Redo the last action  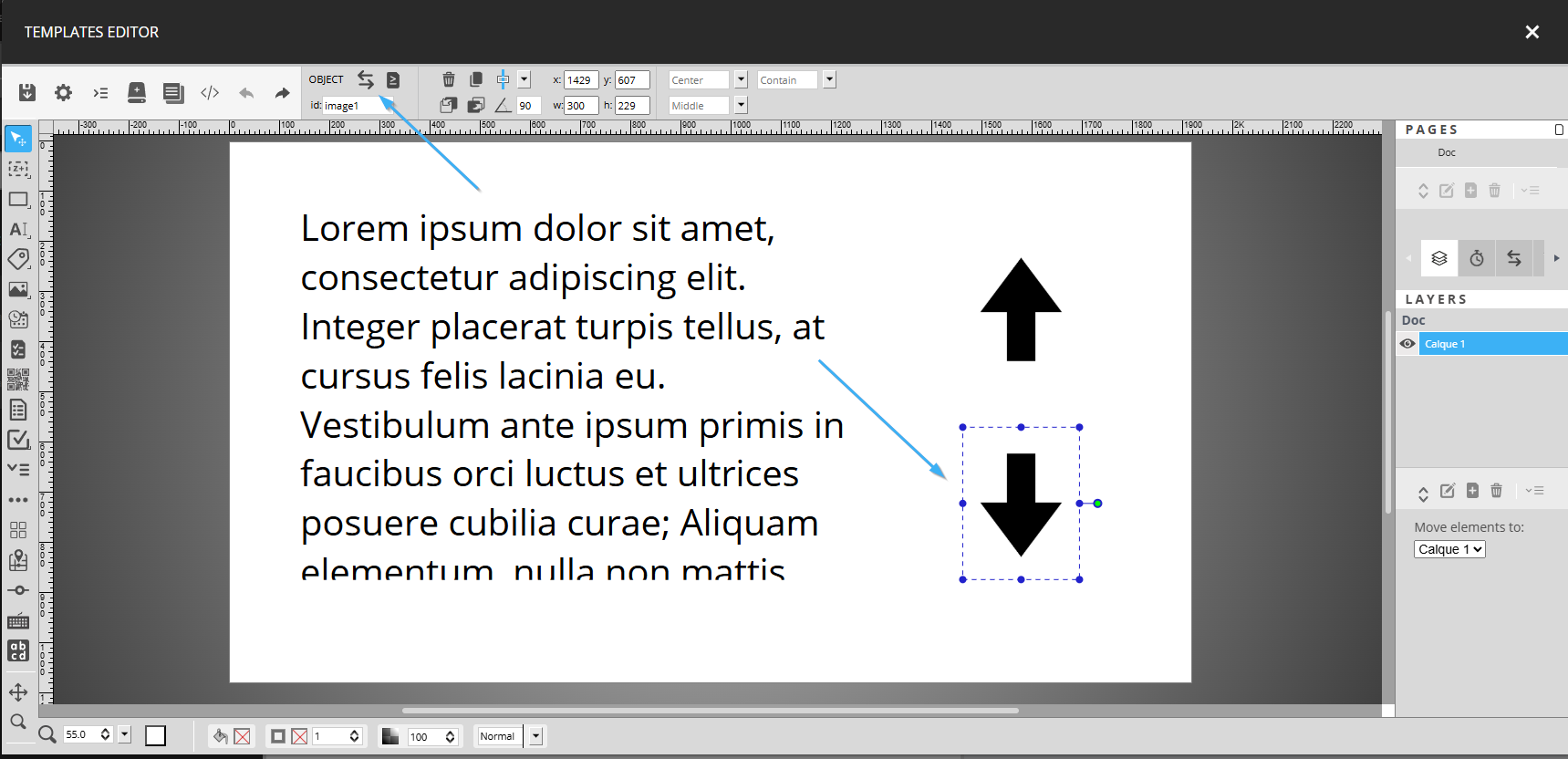[282, 93]
